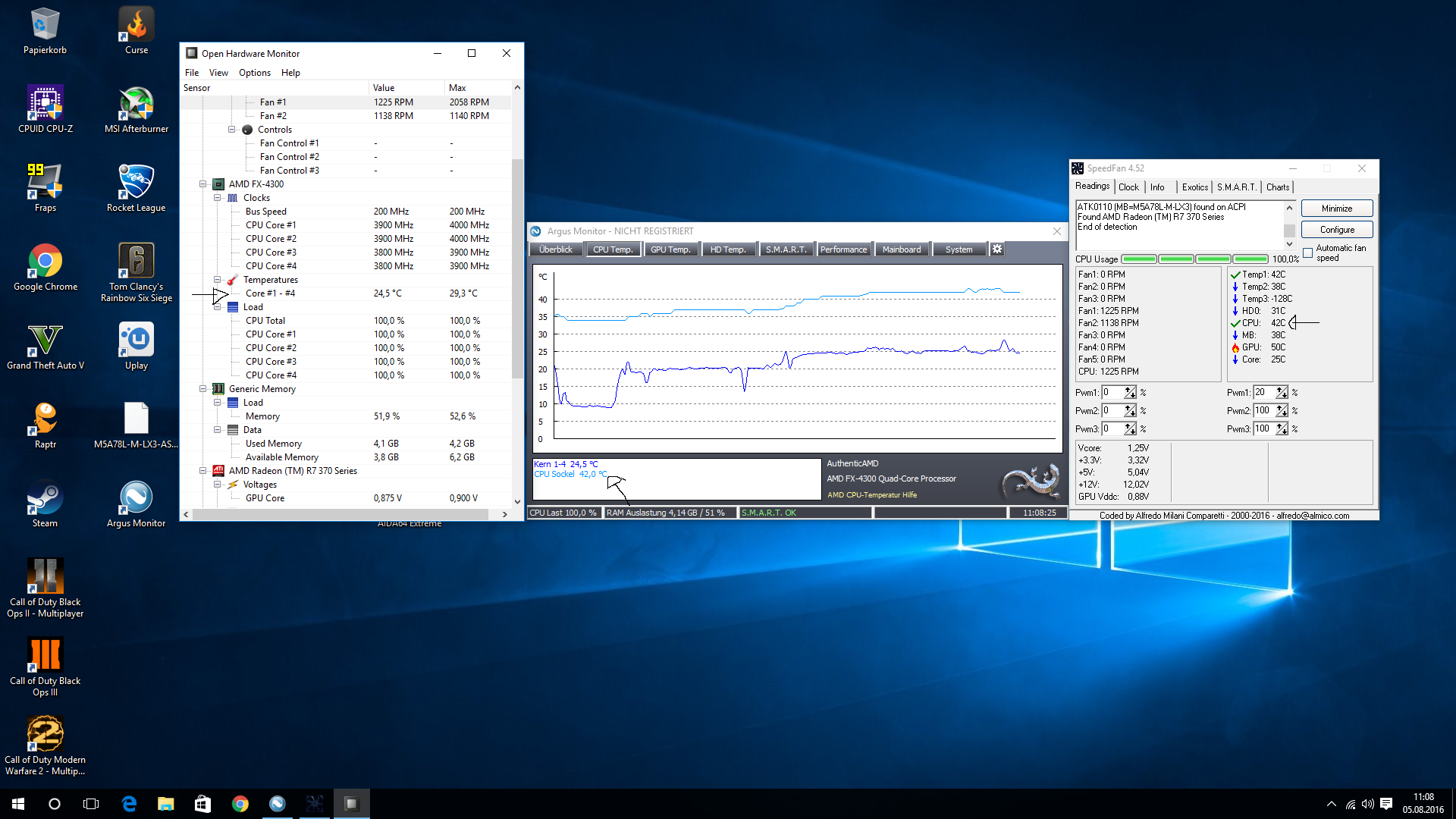Enable Automatic fan speed checkbox
This screenshot has width=1456, height=819.
[x=1307, y=253]
